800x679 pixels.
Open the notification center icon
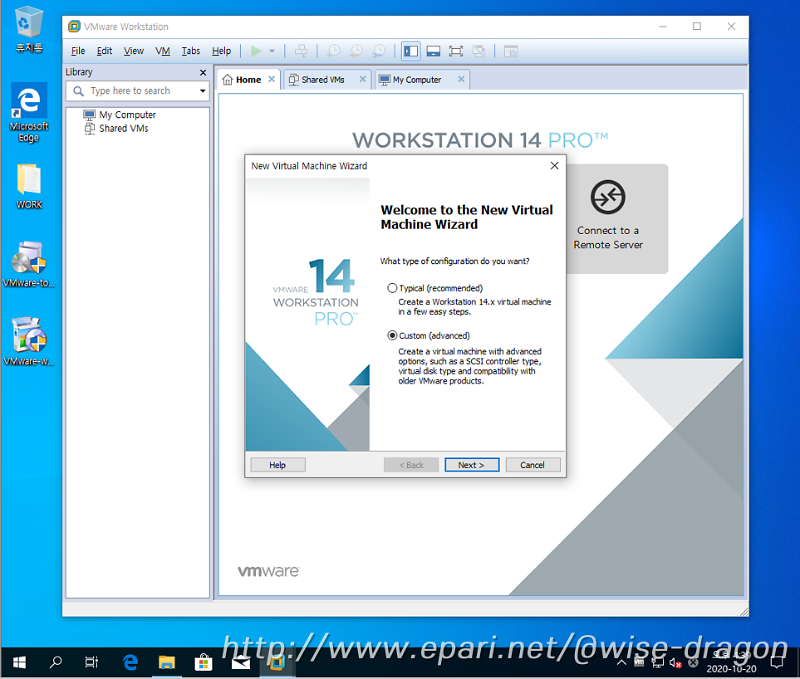click(777, 662)
